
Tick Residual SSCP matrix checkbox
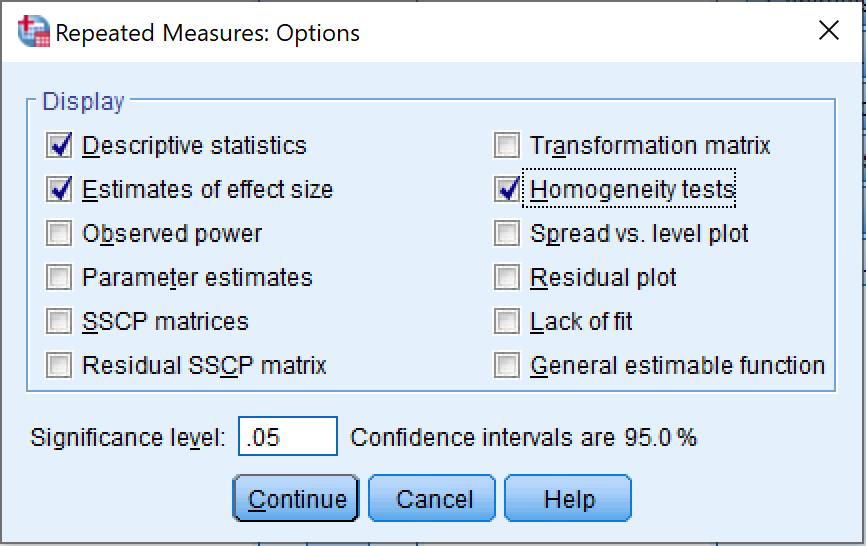[x=60, y=366]
